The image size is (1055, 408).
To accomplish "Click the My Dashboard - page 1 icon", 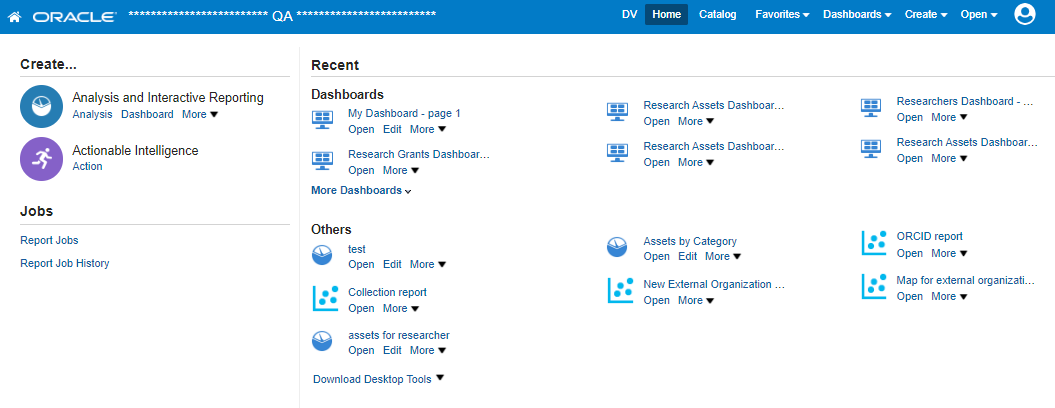I will tap(322, 120).
